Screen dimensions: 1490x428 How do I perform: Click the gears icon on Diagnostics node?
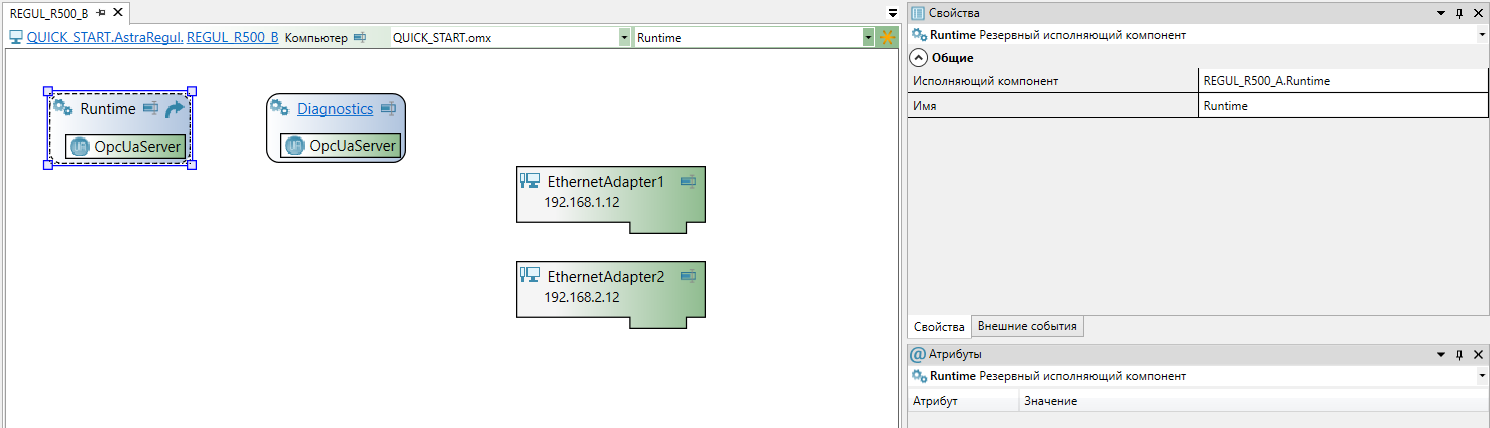click(280, 108)
